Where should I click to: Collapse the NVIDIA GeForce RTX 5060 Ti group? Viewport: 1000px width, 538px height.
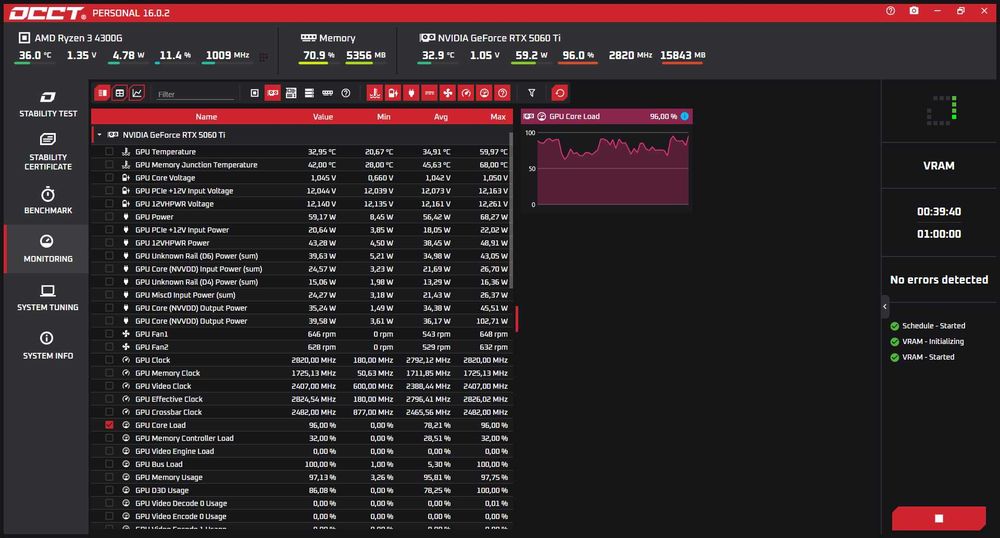(x=99, y=134)
